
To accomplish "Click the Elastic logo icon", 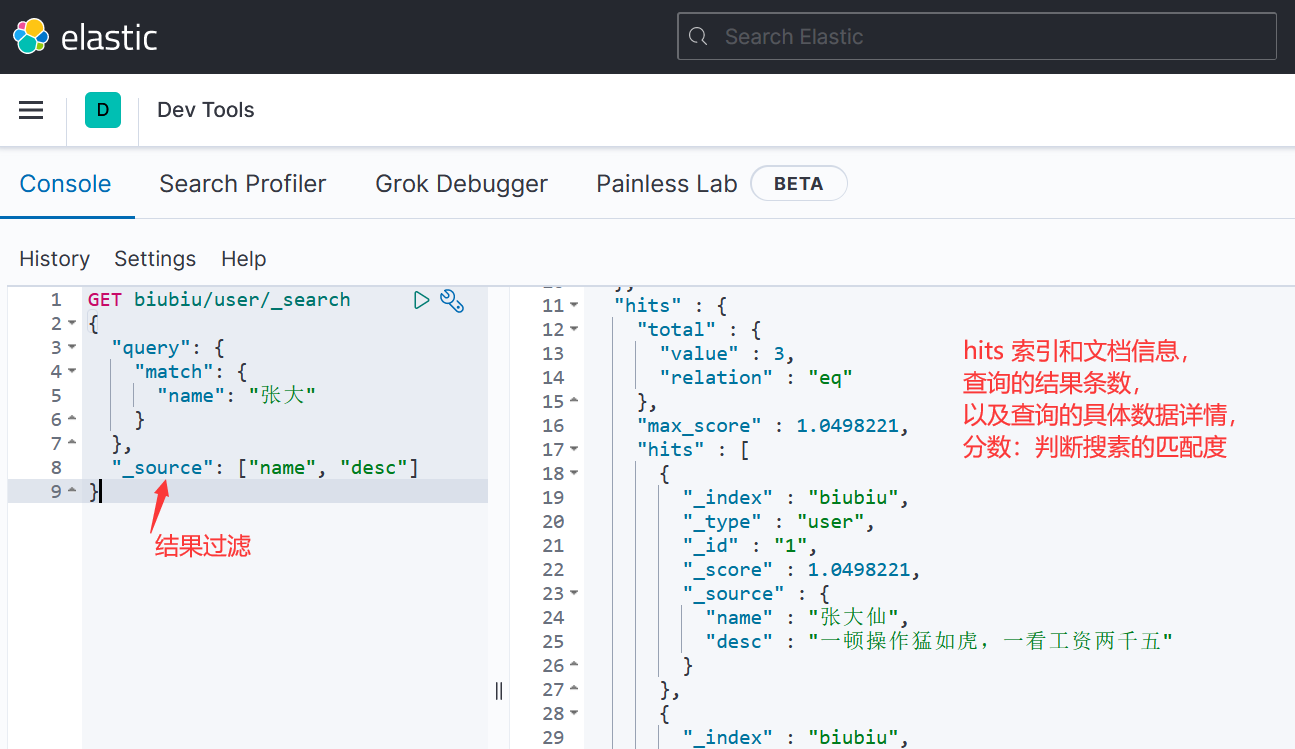I will click(x=30, y=36).
